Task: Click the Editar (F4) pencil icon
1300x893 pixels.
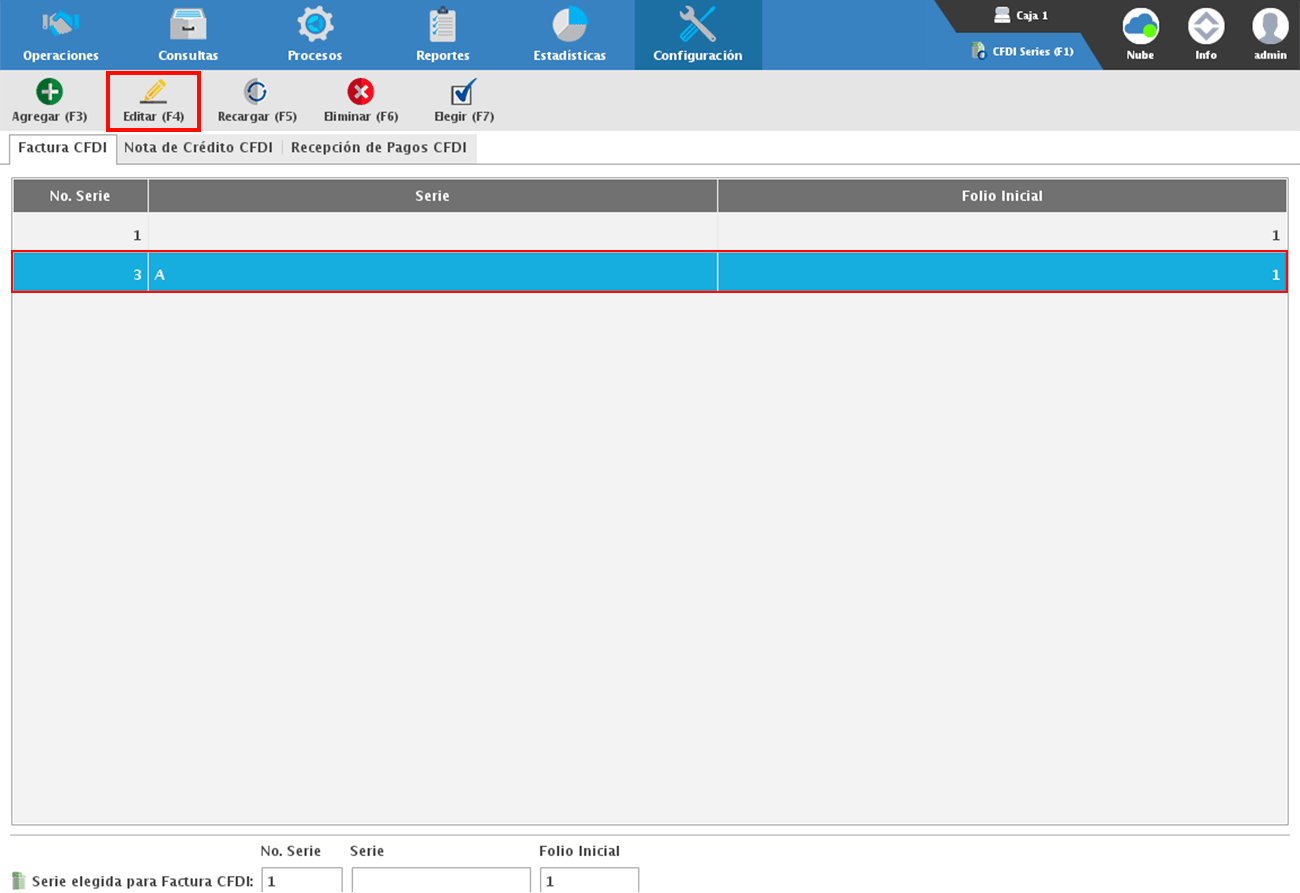Action: coord(153,93)
